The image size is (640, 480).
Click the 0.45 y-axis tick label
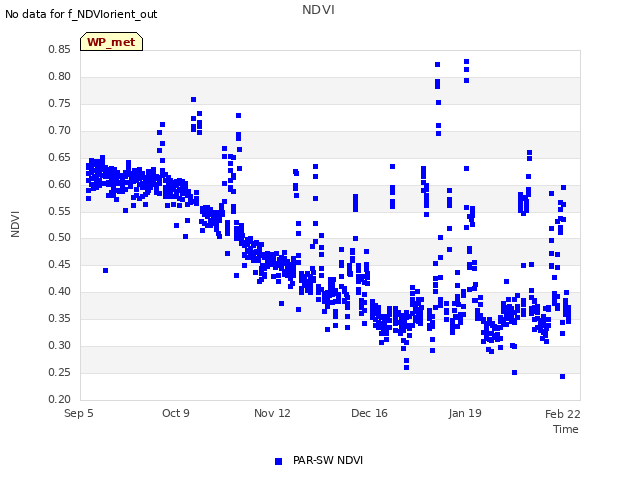(x=59, y=264)
